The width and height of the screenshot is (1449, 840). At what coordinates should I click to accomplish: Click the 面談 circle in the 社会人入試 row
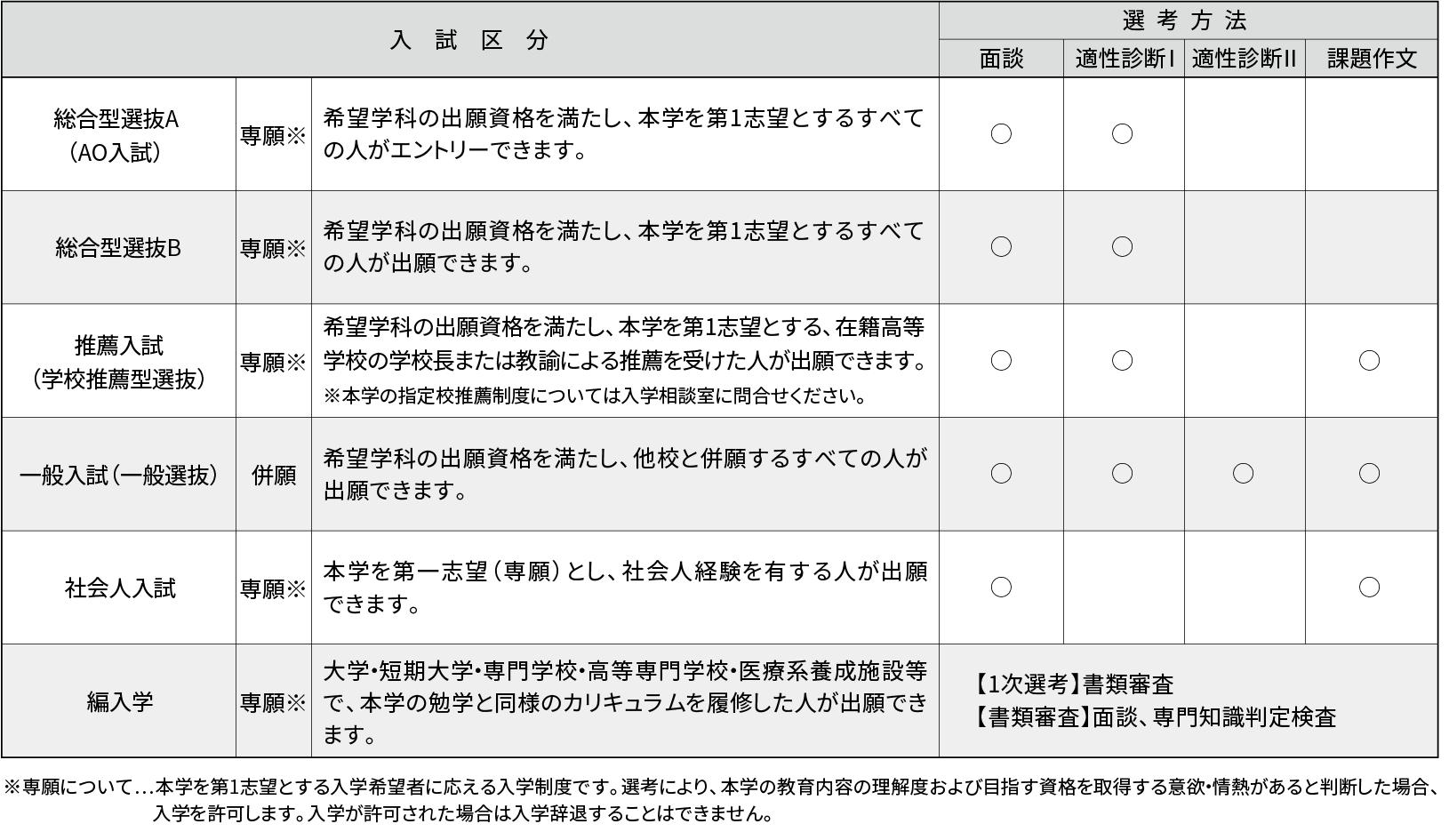(1001, 587)
